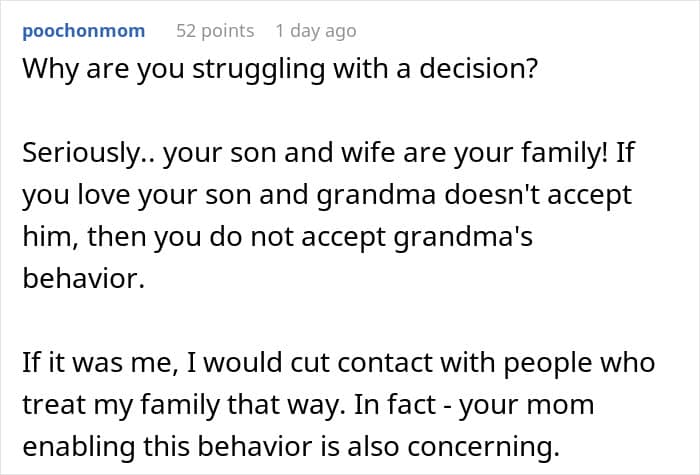Open the poochonmom user profile link
This screenshot has width=700, height=475.
pyautogui.click(x=82, y=31)
